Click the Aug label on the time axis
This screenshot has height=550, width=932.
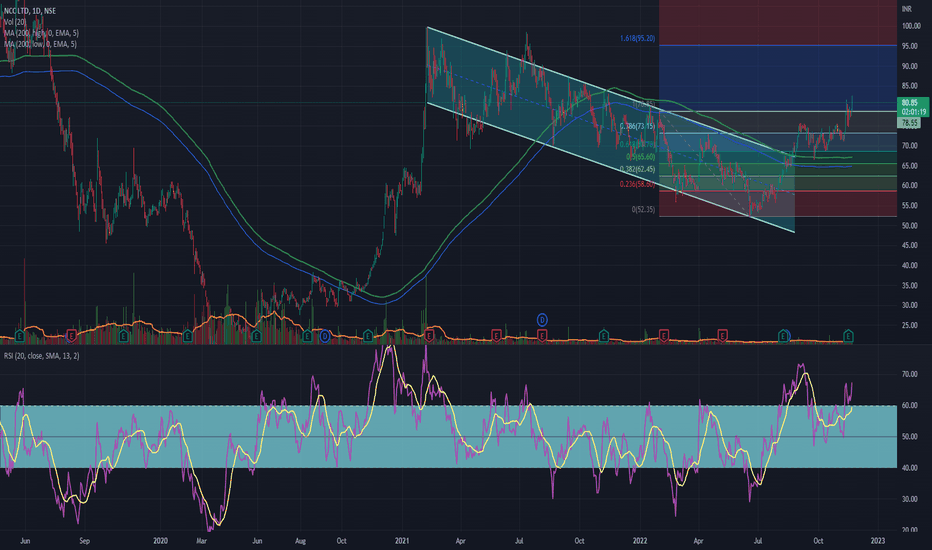coord(300,540)
